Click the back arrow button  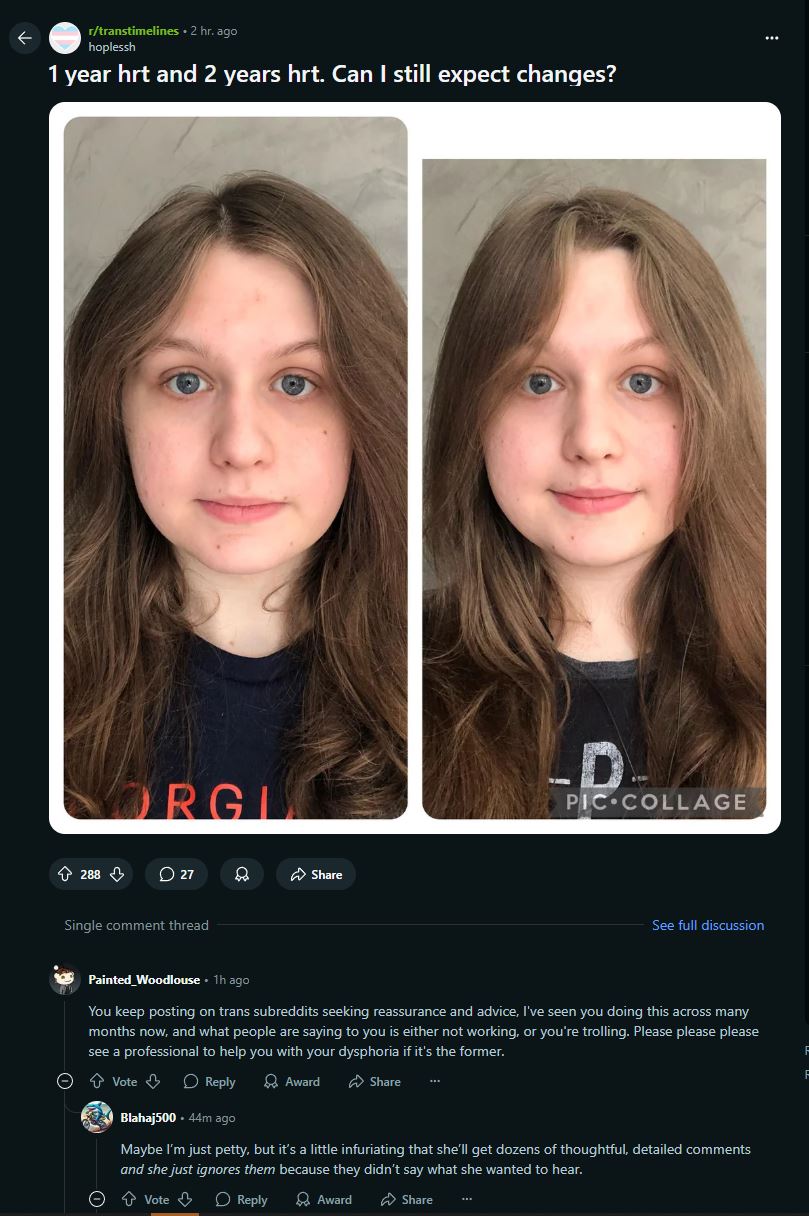tap(25, 38)
